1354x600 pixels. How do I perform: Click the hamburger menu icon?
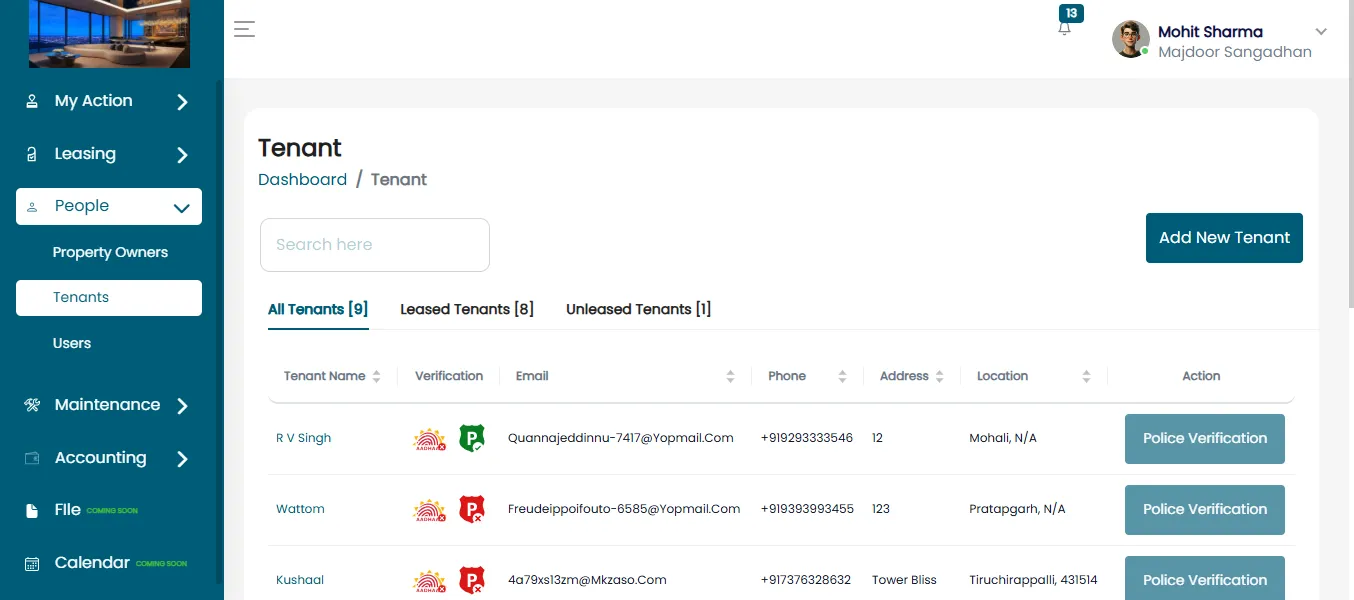(x=245, y=29)
